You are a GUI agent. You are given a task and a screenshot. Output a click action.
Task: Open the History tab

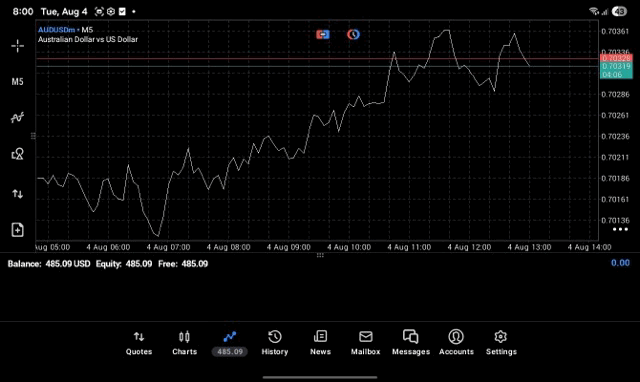(x=275, y=343)
